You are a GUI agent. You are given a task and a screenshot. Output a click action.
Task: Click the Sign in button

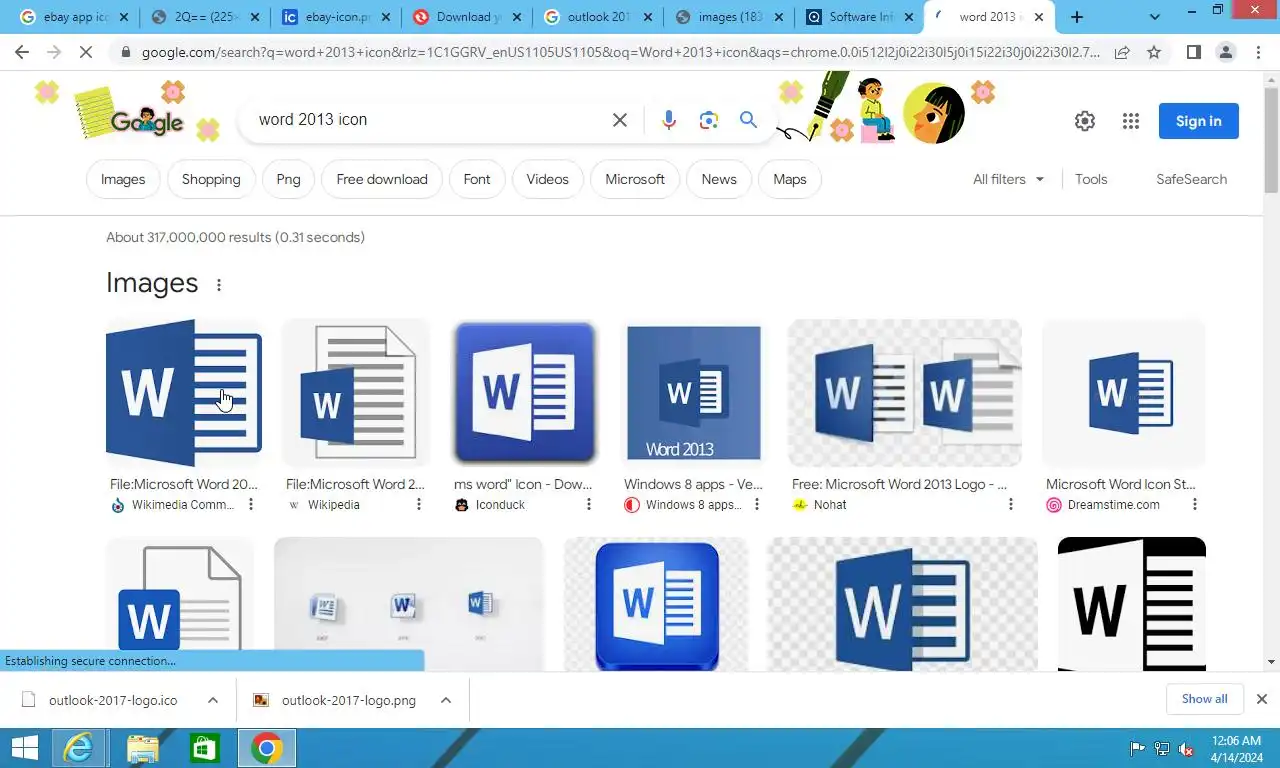point(1198,121)
